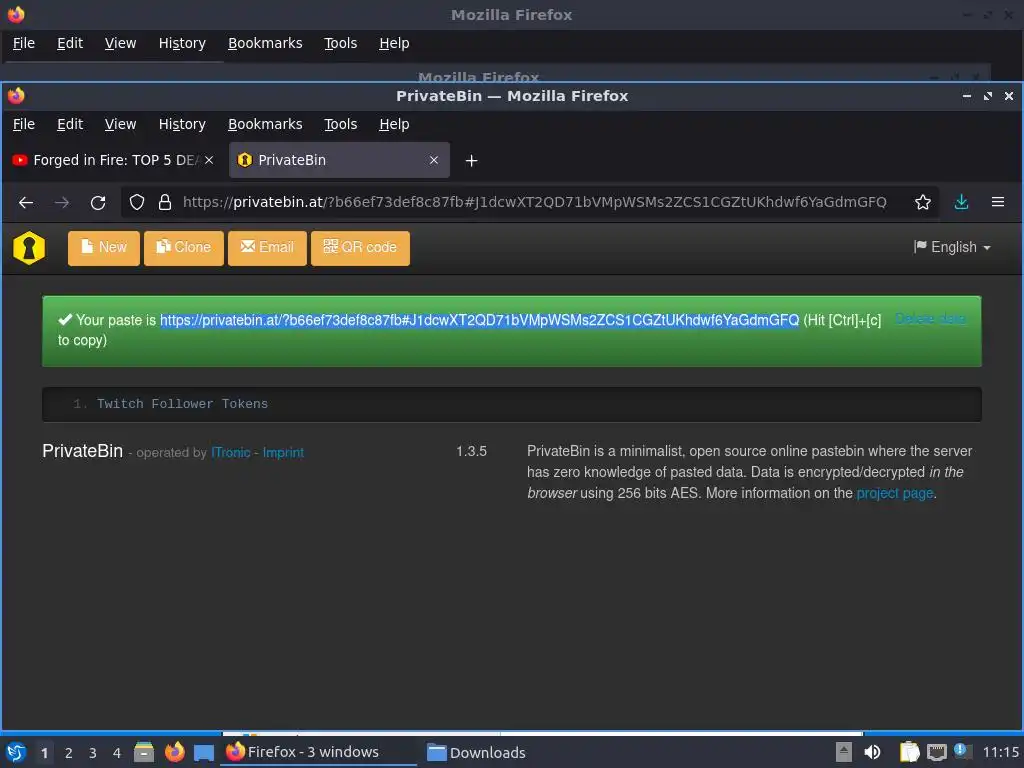Open History menu in PrivateBin window
The image size is (1024, 768).
[182, 124]
